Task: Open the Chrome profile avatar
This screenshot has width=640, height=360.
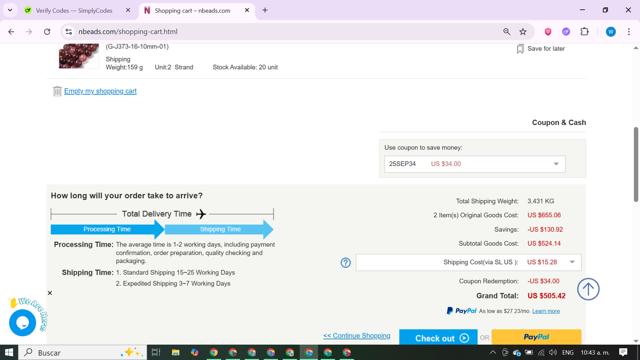Action: (x=611, y=31)
